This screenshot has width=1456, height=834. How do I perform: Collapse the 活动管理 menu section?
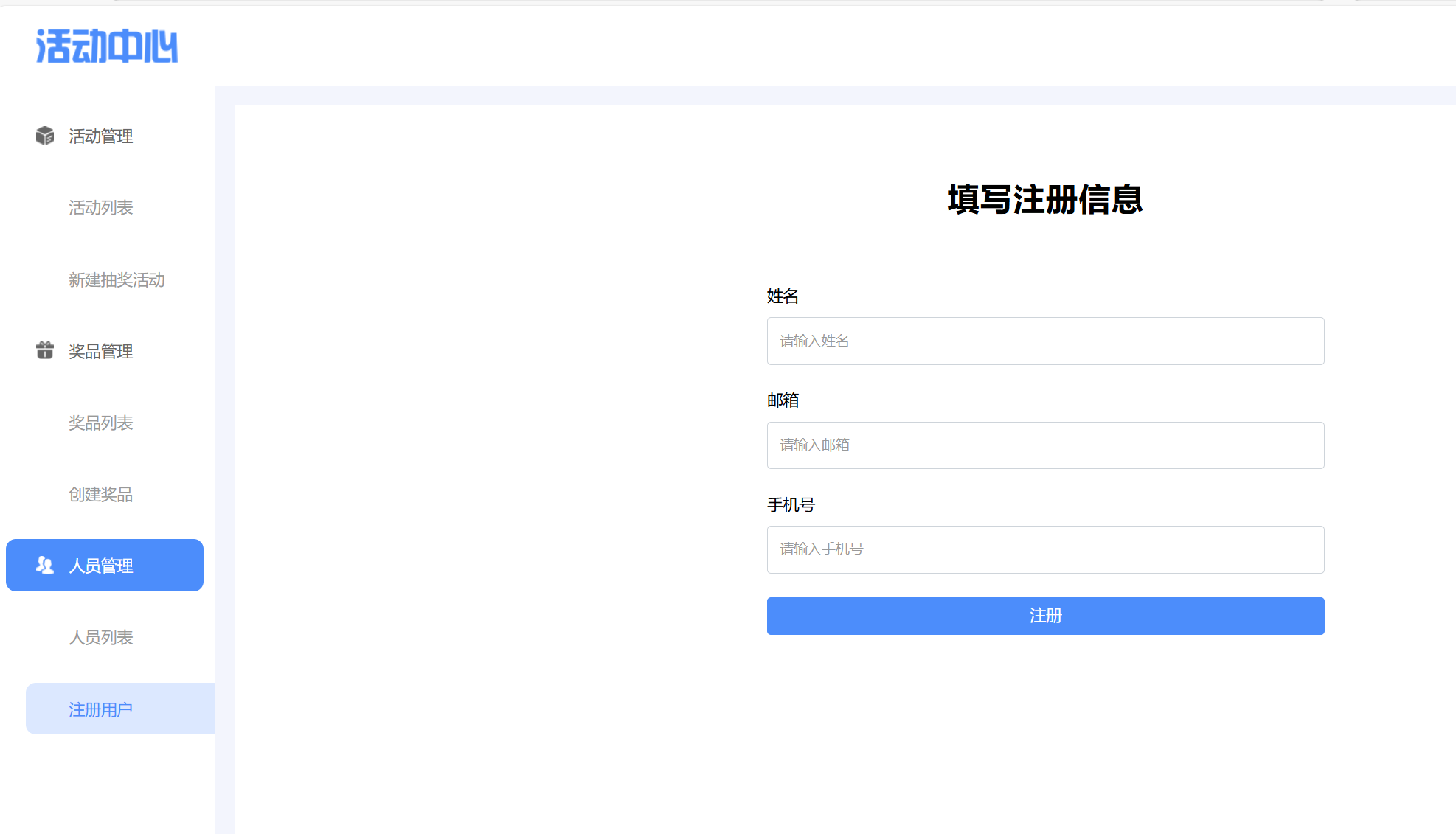pyautogui.click(x=101, y=136)
